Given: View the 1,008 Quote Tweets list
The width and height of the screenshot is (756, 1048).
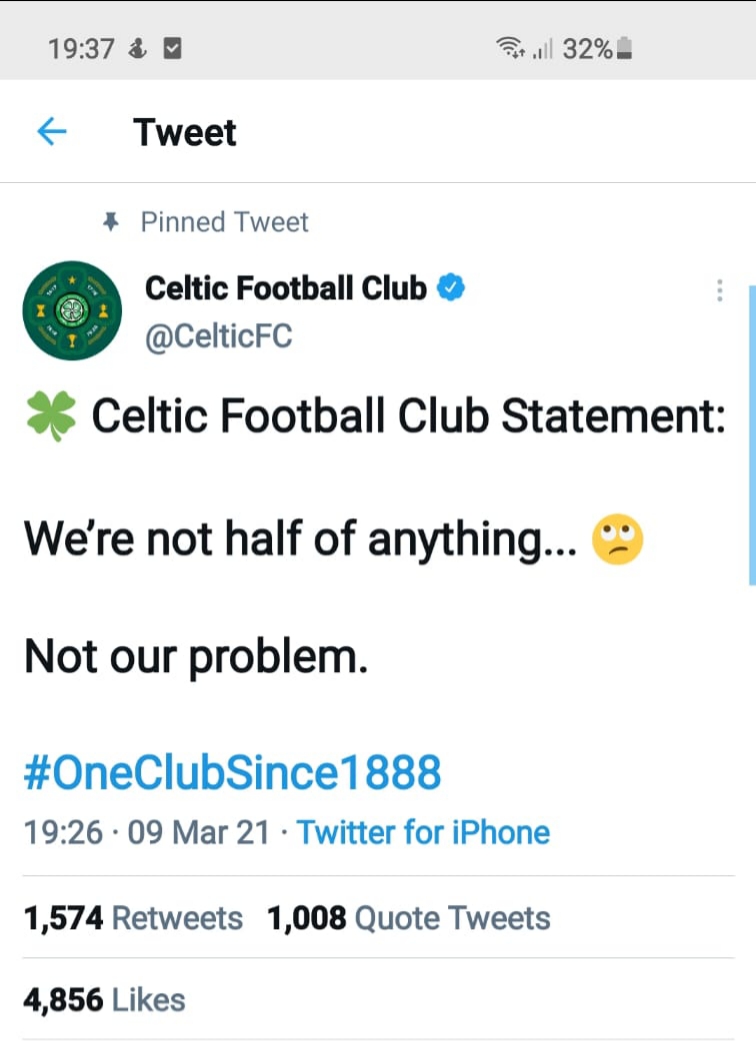Looking at the screenshot, I should coord(409,918).
